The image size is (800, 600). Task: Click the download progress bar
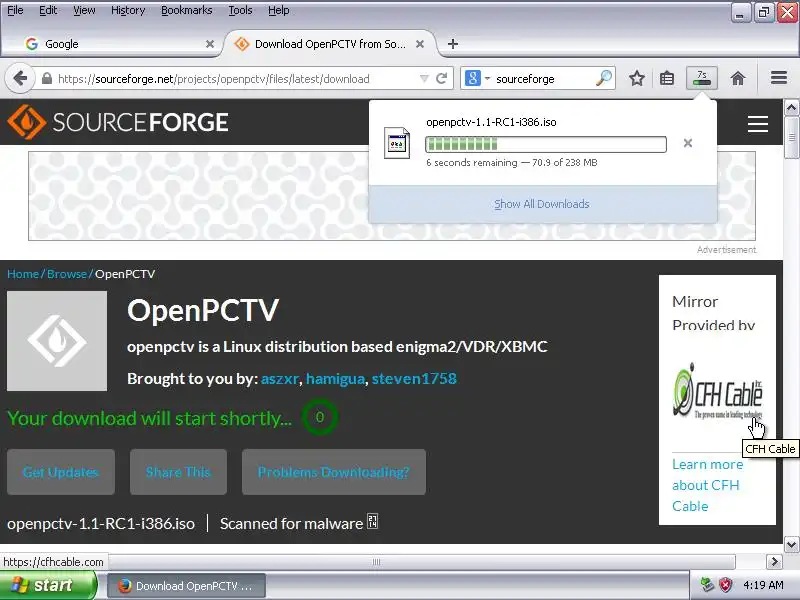[x=545, y=144]
